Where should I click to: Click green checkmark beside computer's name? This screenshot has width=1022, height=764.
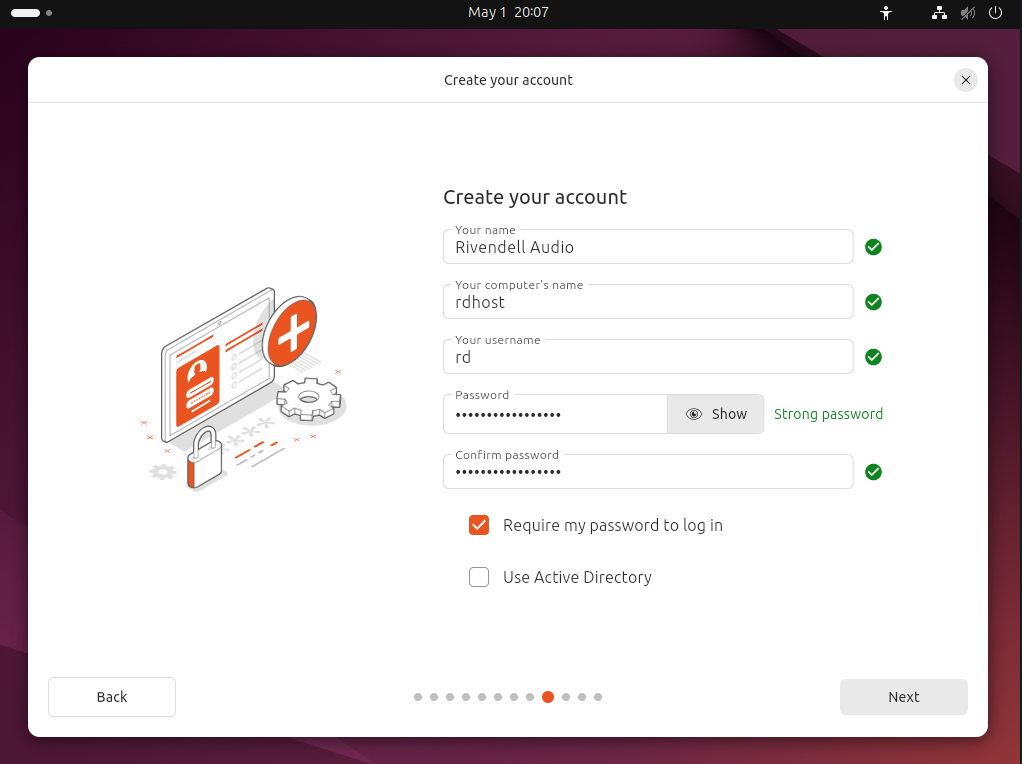click(x=873, y=302)
